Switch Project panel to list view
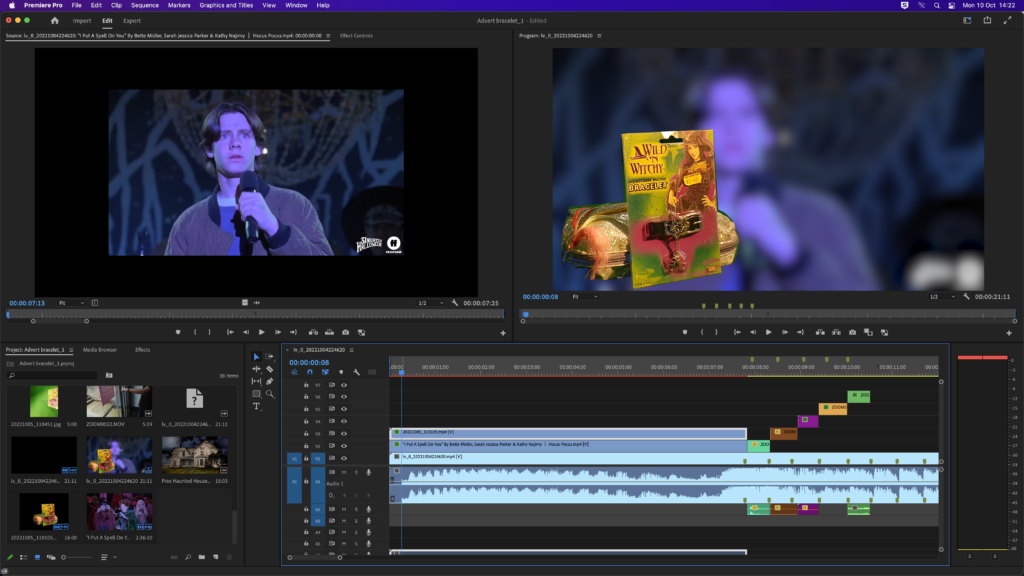The height and width of the screenshot is (576, 1024). point(24,557)
